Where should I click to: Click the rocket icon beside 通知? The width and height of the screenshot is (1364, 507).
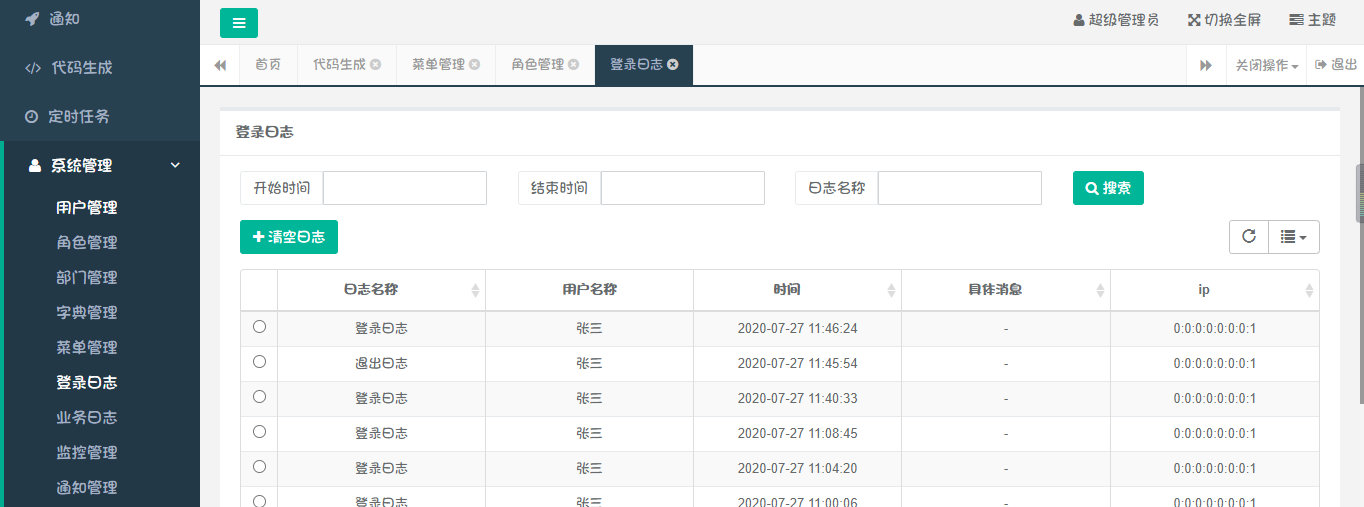pyautogui.click(x=32, y=18)
